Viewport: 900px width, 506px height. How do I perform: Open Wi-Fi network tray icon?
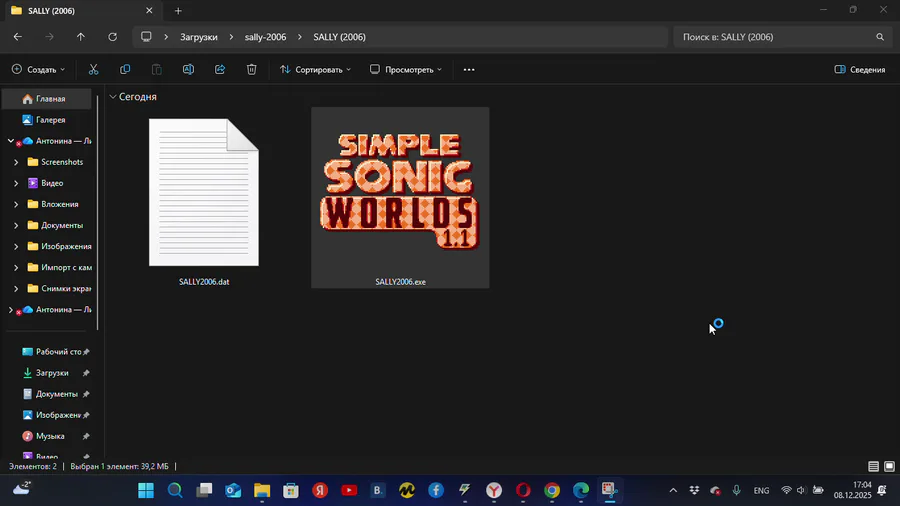[786, 490]
